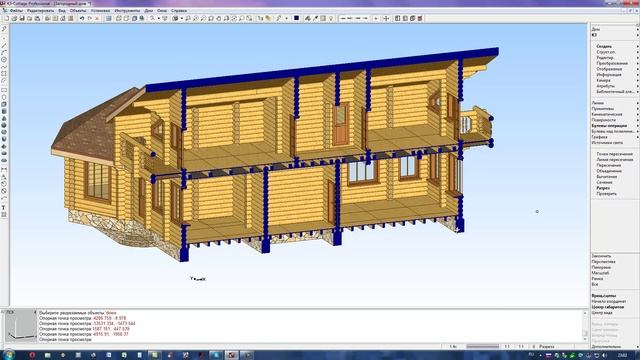Image resolution: width=640 pixels, height=360 pixels.
Task: Open the Редактировать menu
Action: (x=40, y=11)
